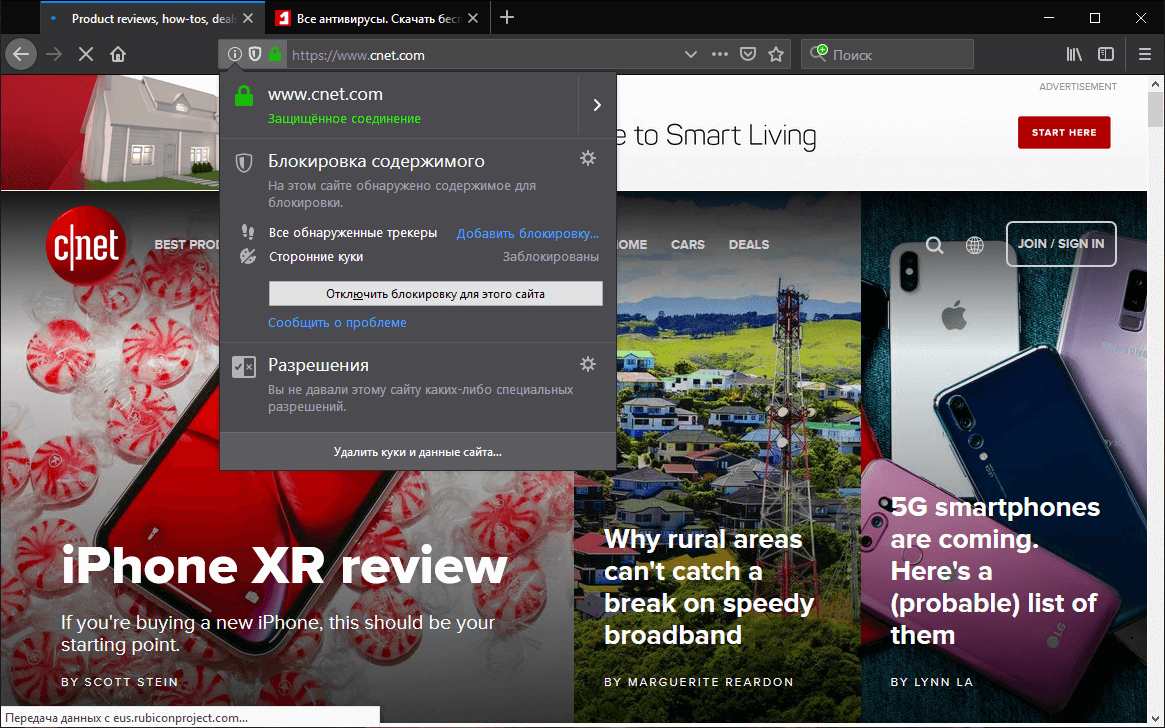The image size is (1165, 728).
Task: Click the JOIN / SIGN IN button
Action: tap(1061, 243)
